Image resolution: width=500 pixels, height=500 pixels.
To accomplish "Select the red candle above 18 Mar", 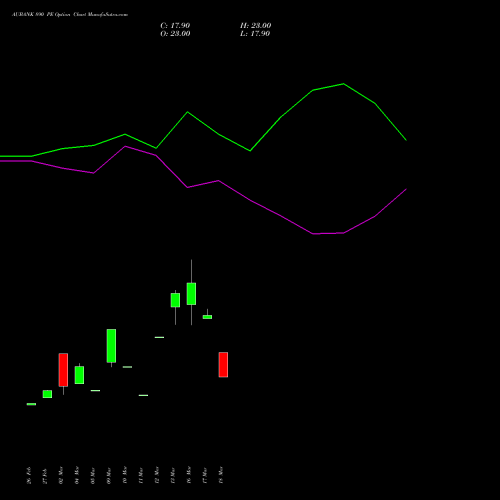I will pyautogui.click(x=223, y=365).
